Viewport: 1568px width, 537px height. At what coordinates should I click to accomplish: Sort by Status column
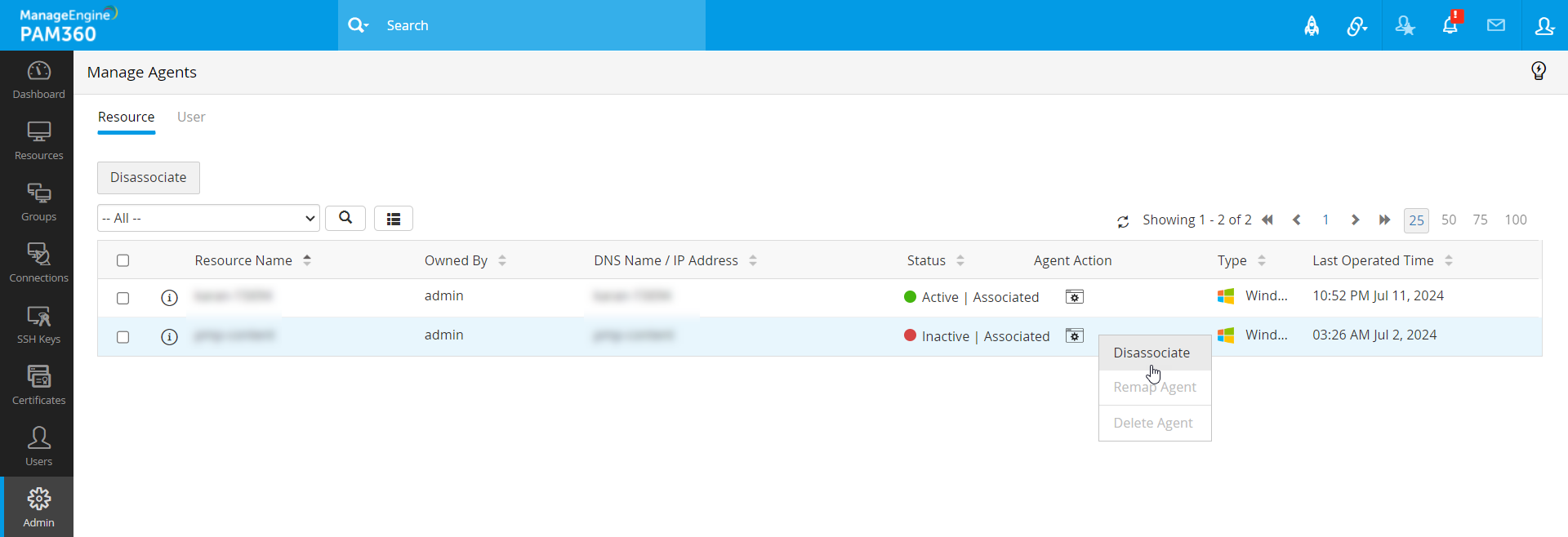pyautogui.click(x=960, y=260)
